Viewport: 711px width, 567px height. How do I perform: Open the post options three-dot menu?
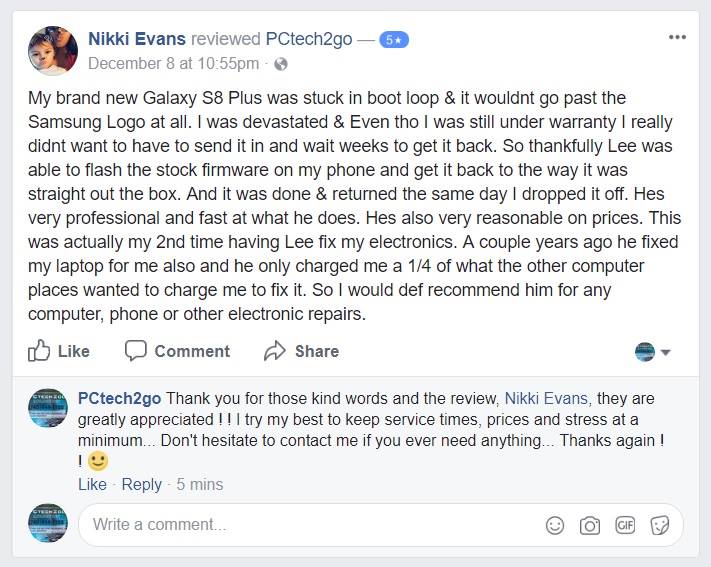(678, 37)
